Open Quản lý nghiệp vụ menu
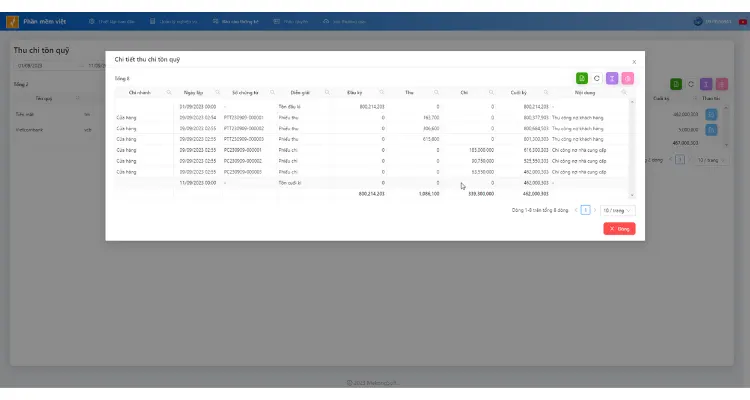This screenshot has width=750, height=400. (x=174, y=22)
